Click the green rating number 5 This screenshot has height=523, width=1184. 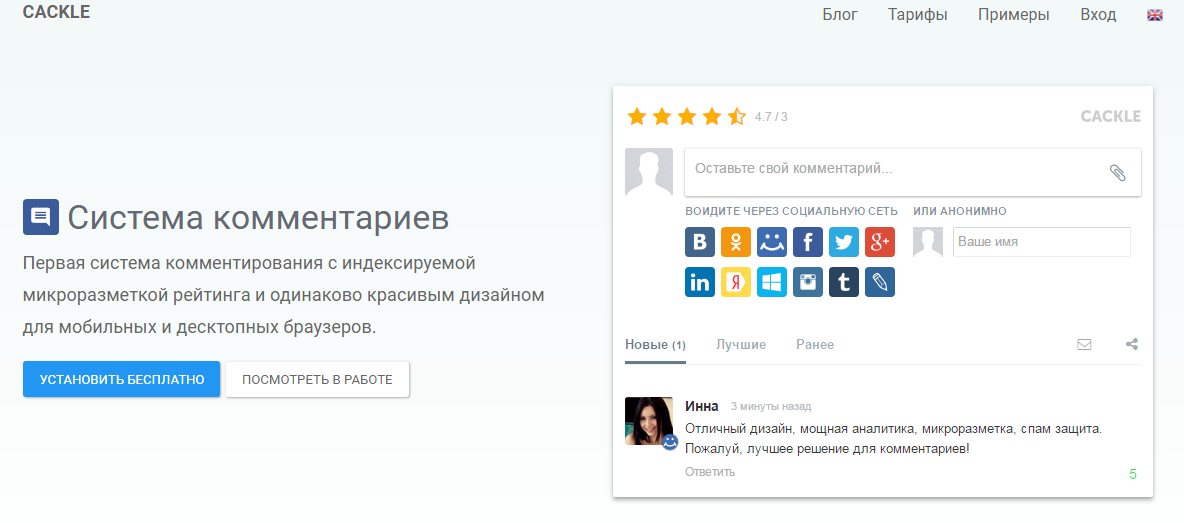(x=1133, y=475)
